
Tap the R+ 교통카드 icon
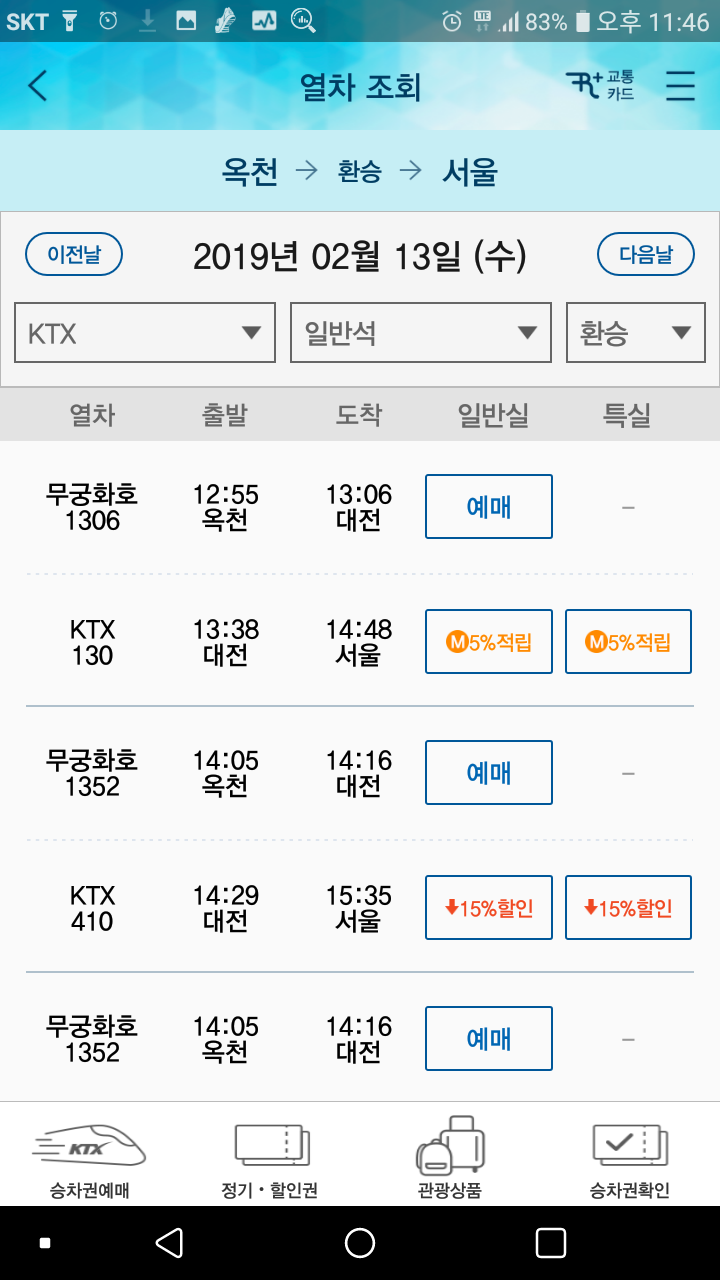click(600, 86)
